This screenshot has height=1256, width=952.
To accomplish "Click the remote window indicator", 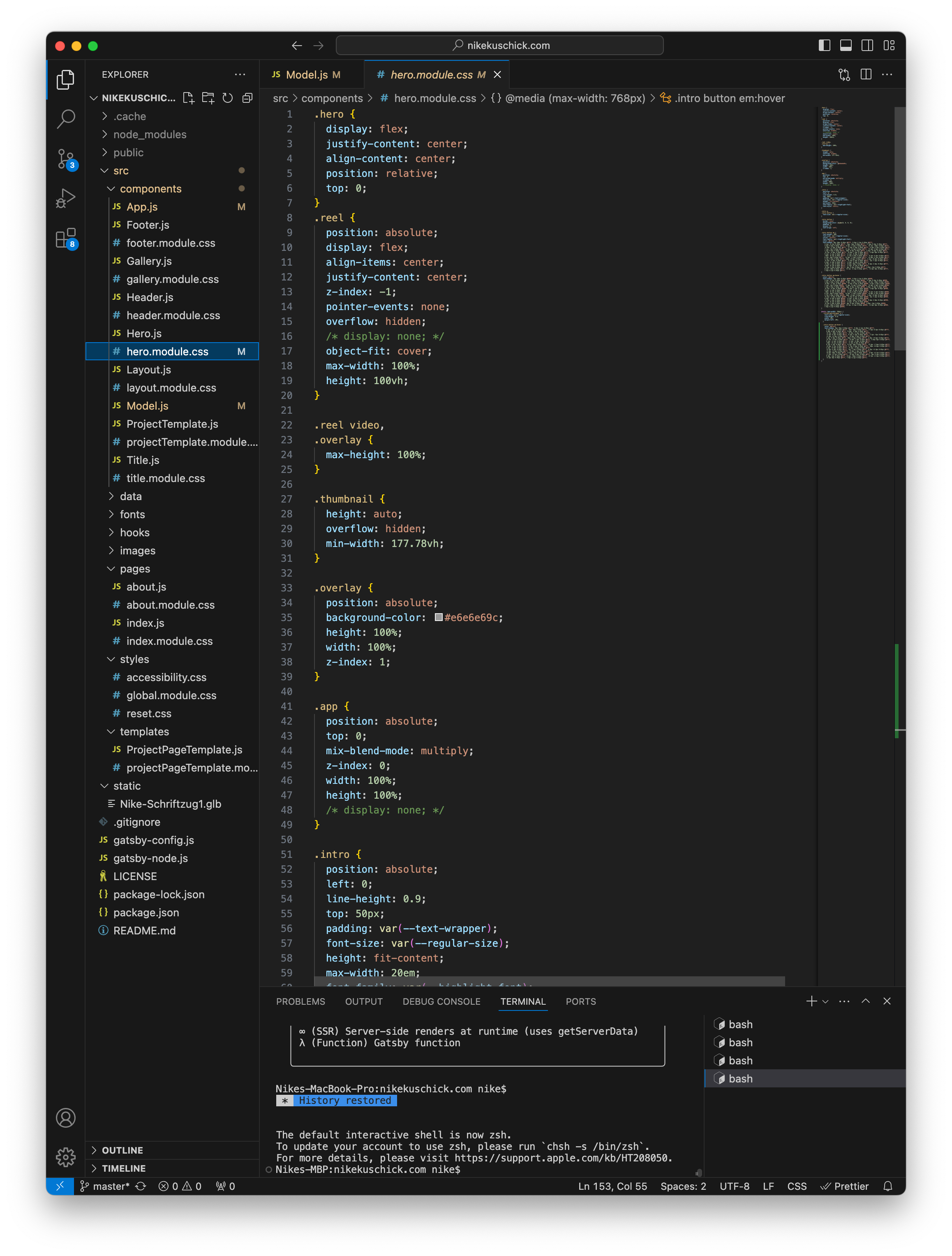I will [x=60, y=1186].
